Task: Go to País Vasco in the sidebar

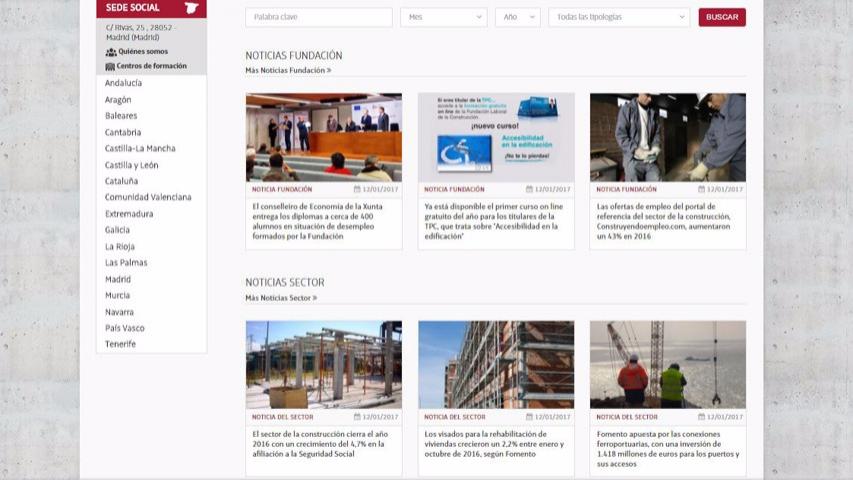Action: tap(125, 328)
